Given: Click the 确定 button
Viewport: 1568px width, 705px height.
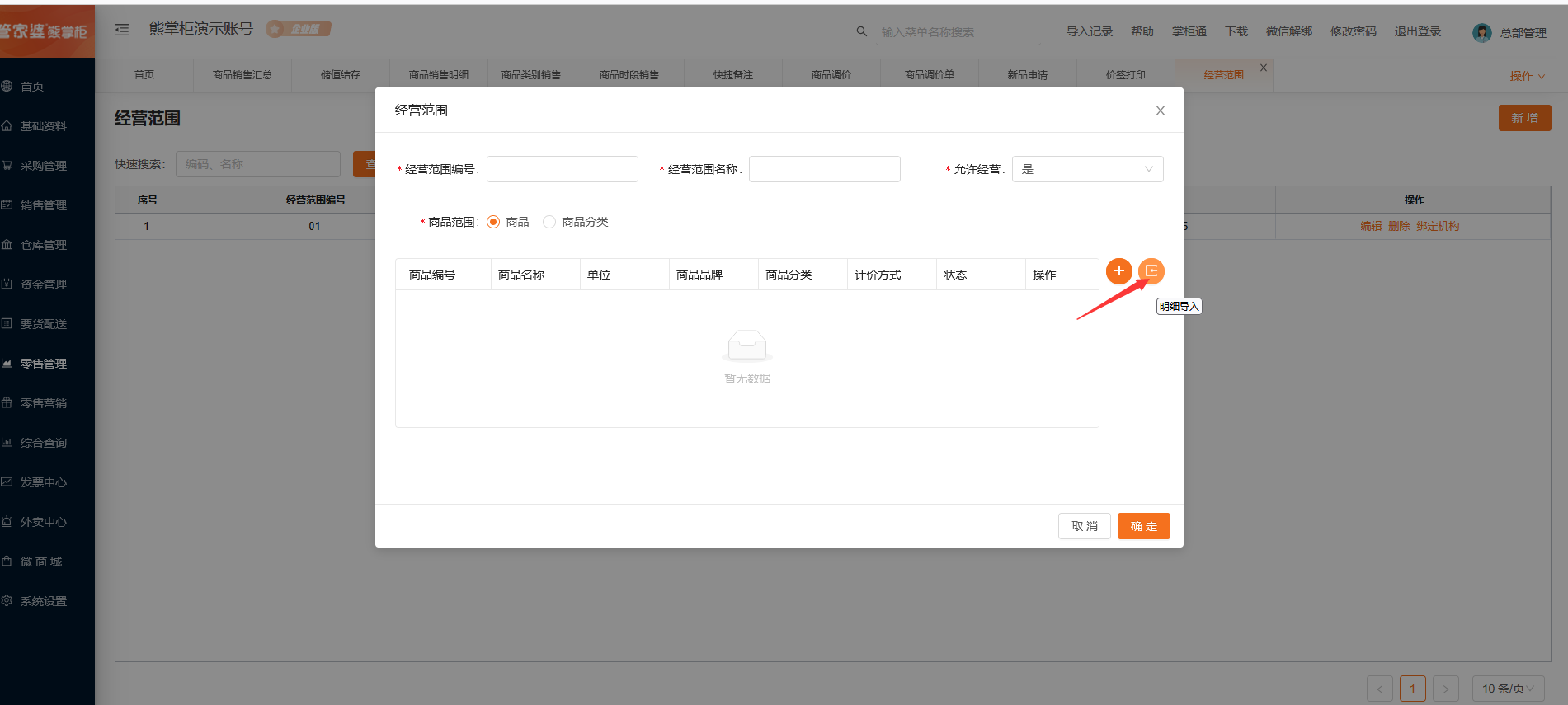Looking at the screenshot, I should click(1144, 526).
